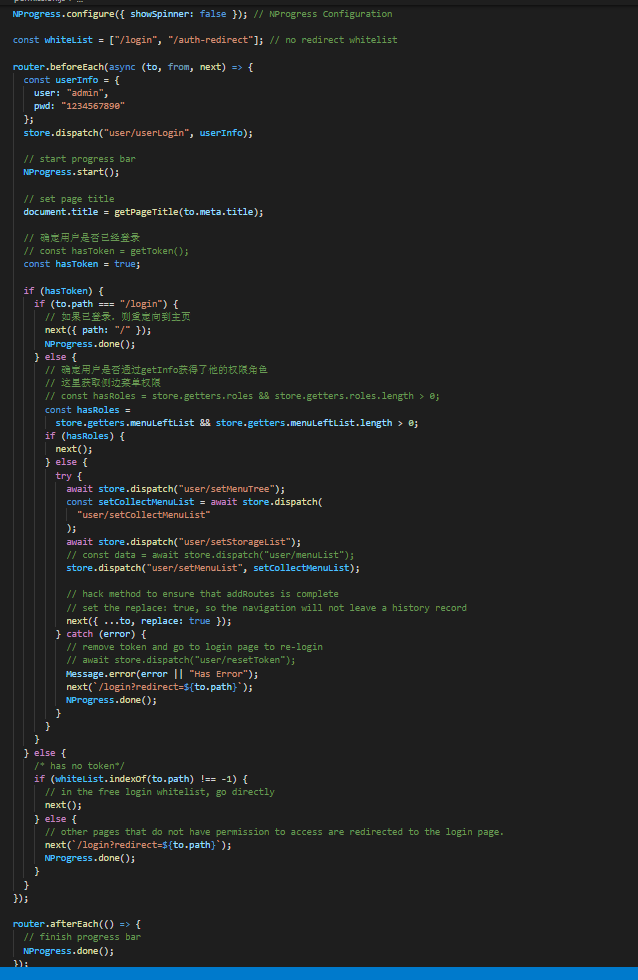This screenshot has width=638, height=980.
Task: Click the "hack method to ensure" comment
Action: pos(202,594)
